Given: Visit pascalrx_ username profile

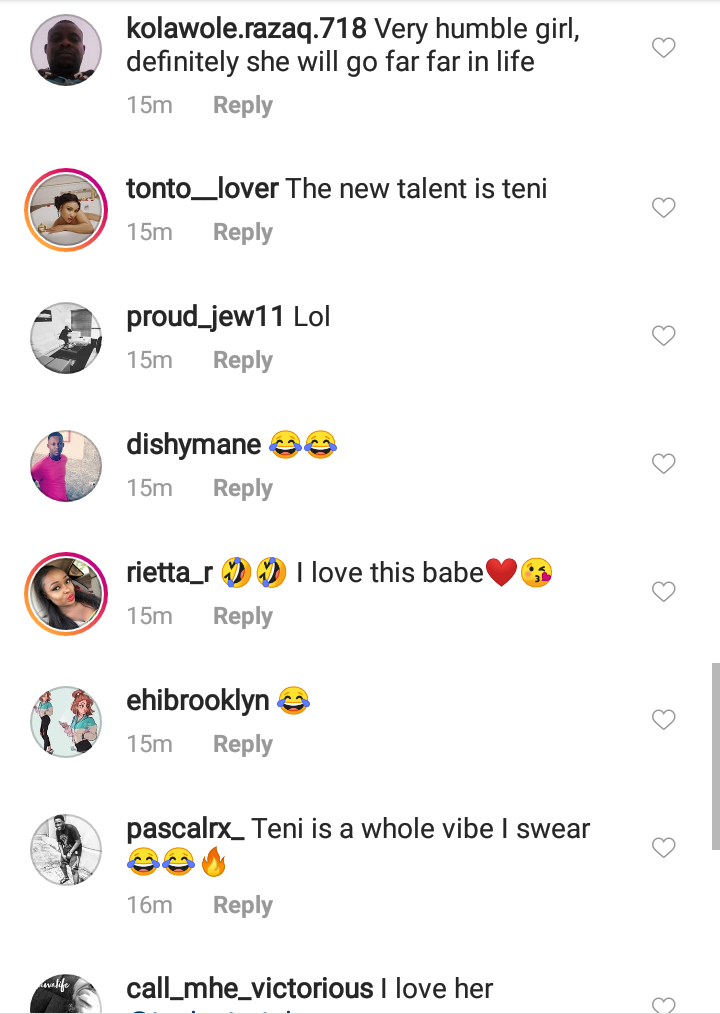Looking at the screenshot, I should [x=186, y=829].
